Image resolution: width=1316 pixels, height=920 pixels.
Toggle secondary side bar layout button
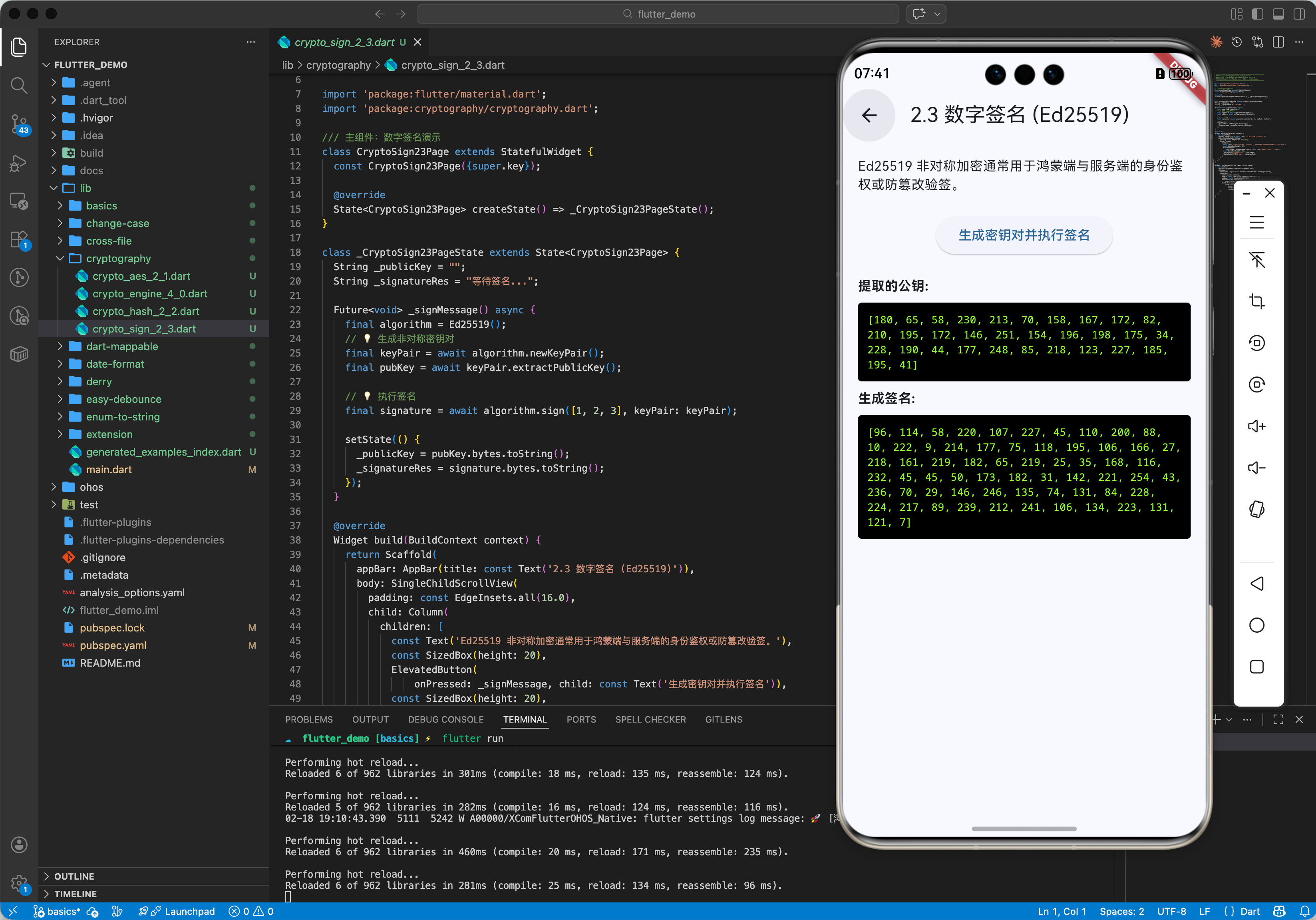coord(1299,14)
